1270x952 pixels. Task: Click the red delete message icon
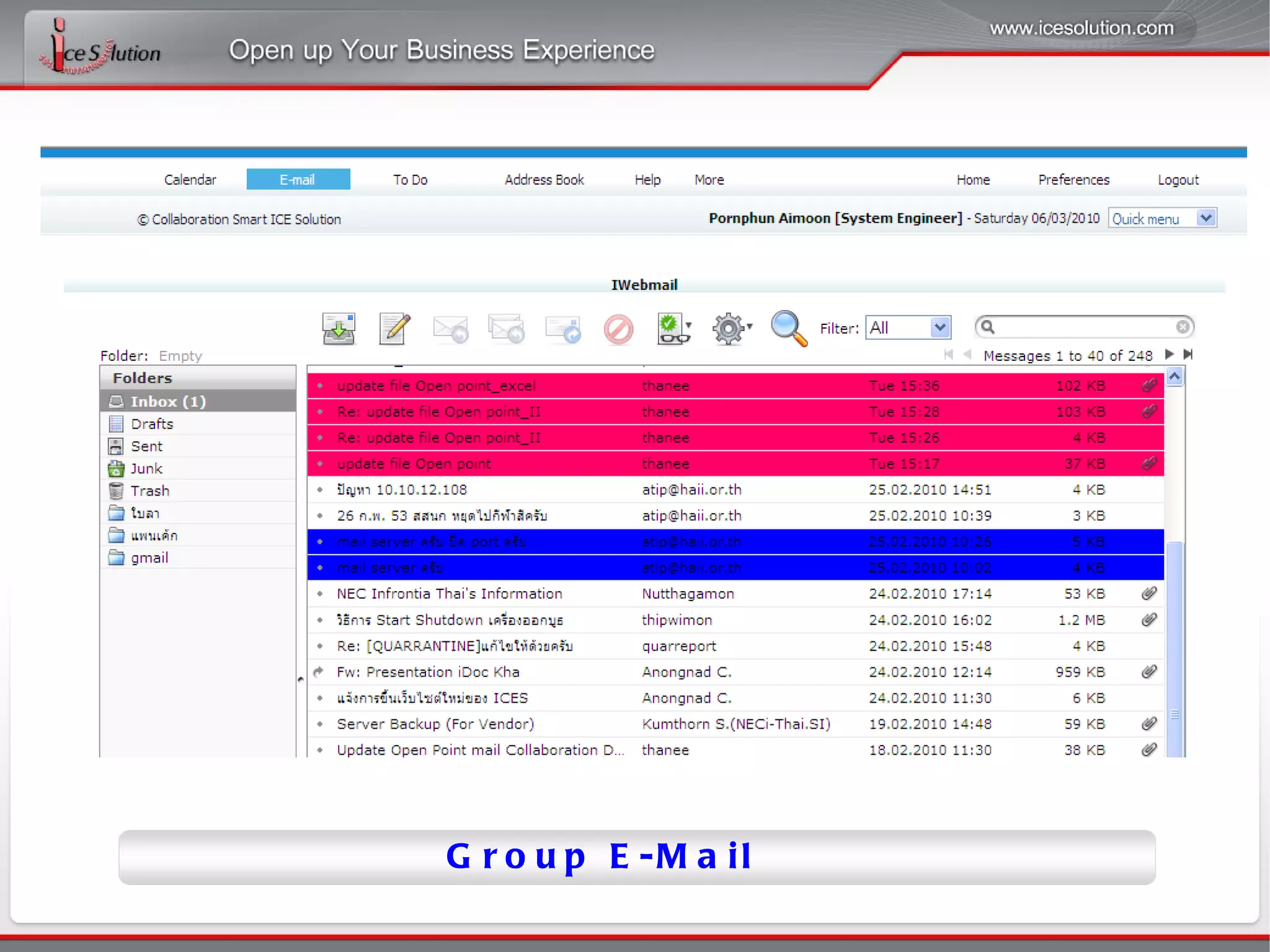point(618,329)
